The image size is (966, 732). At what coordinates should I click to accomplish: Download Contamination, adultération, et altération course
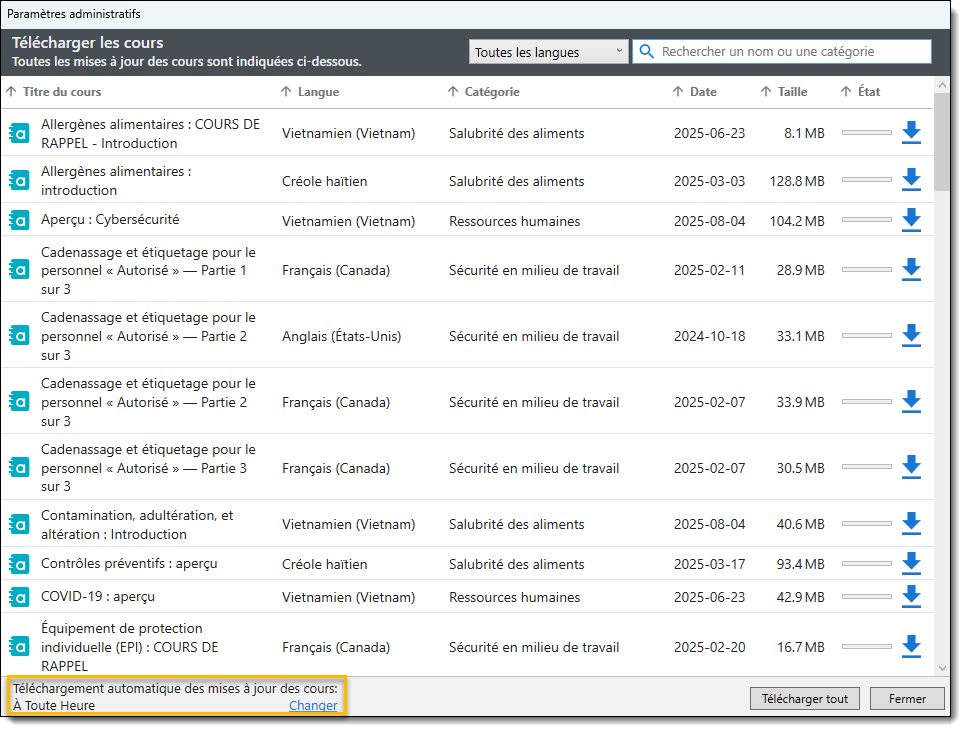click(911, 524)
